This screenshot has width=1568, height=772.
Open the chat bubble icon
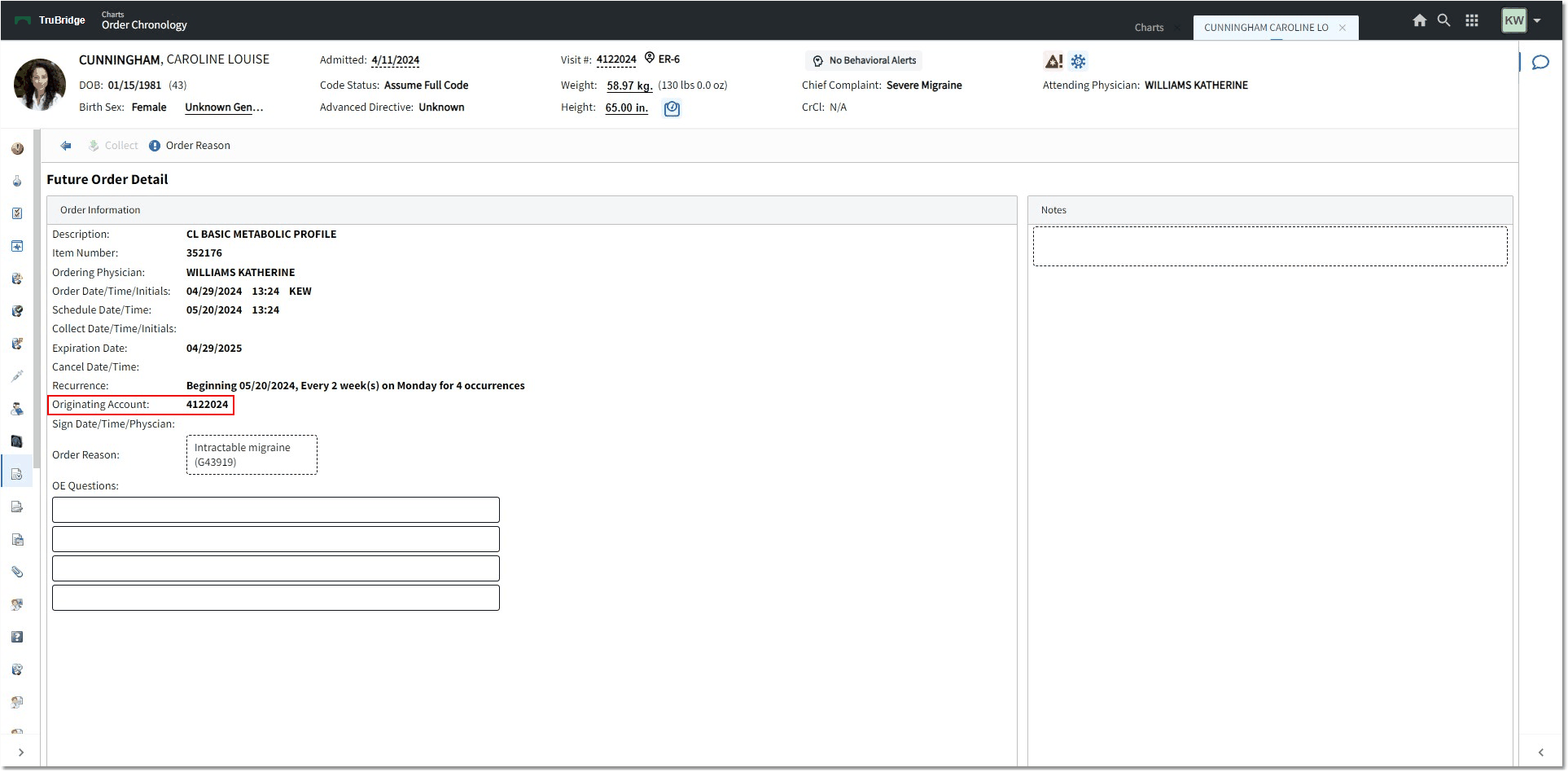pyautogui.click(x=1540, y=63)
